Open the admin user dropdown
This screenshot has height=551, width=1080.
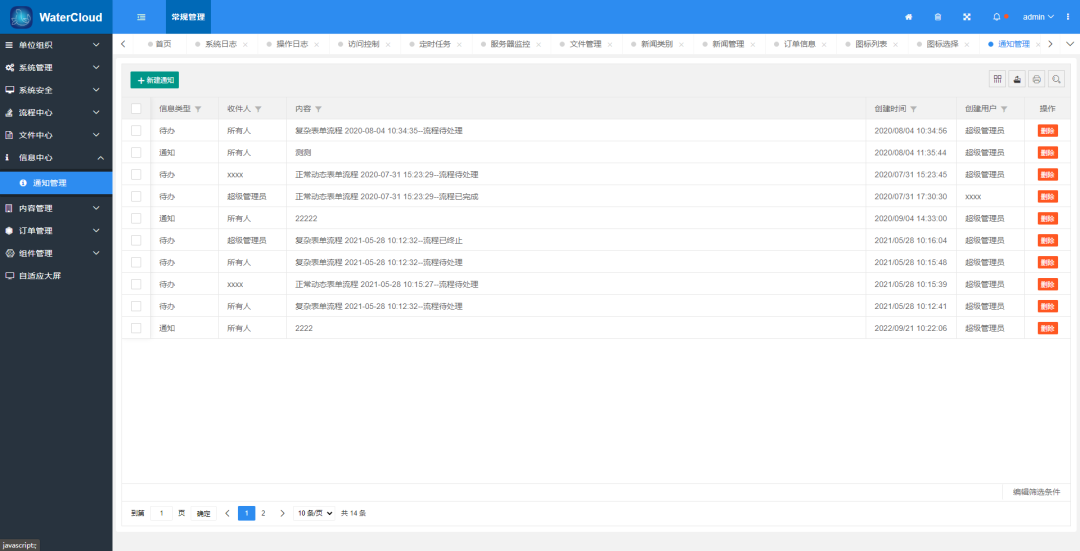(1038, 17)
